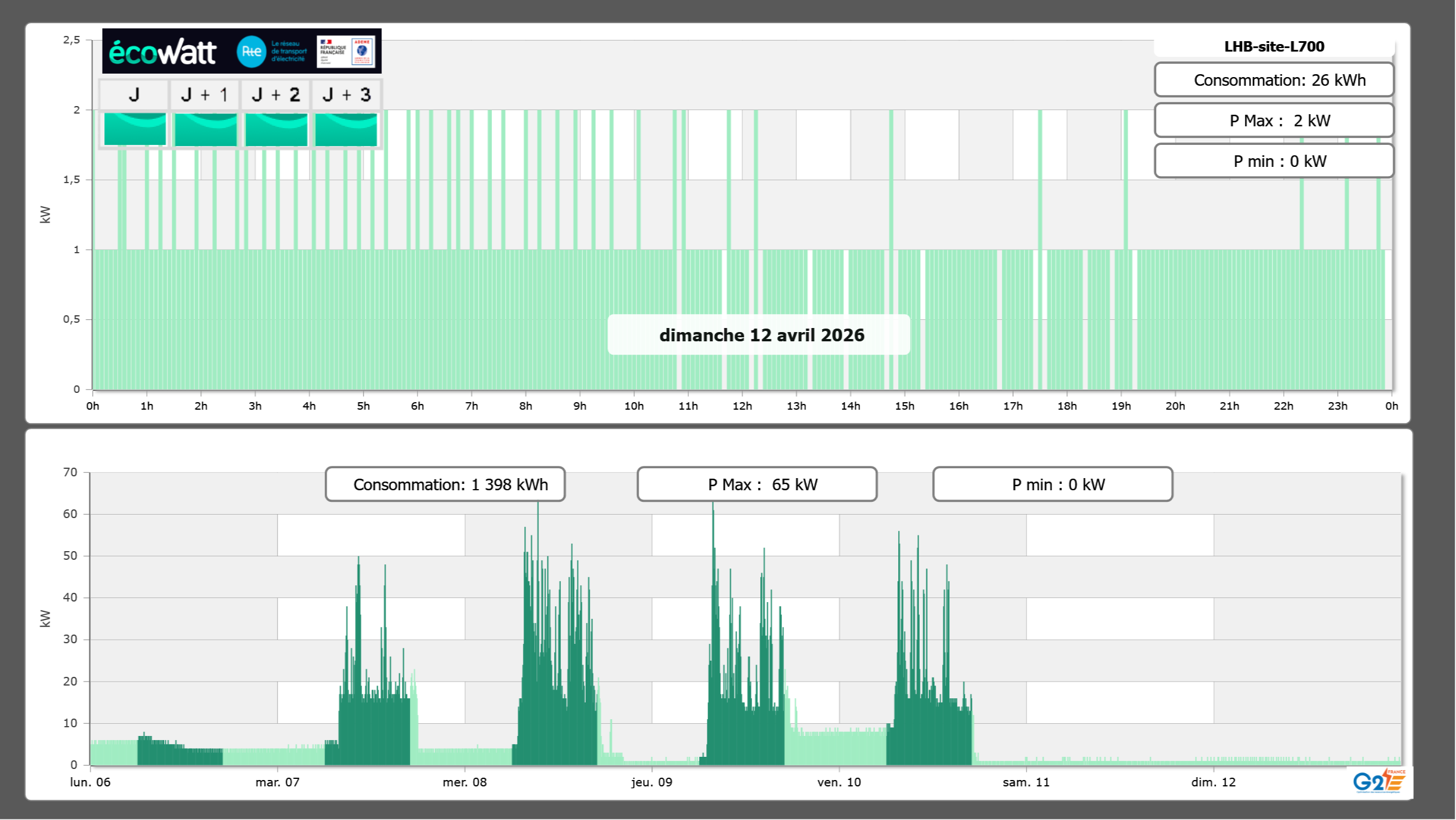Viewport: 1456px width, 820px height.
Task: Click the green signal icon under J + 3
Action: tap(346, 129)
